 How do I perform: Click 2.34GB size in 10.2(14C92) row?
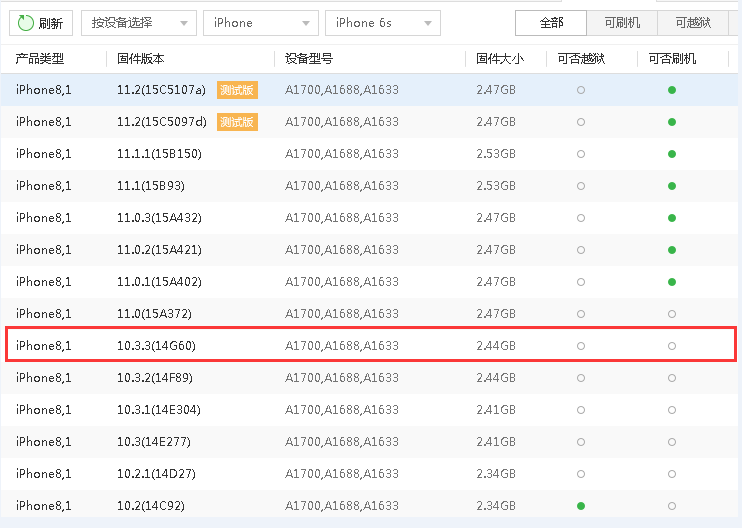coord(496,506)
